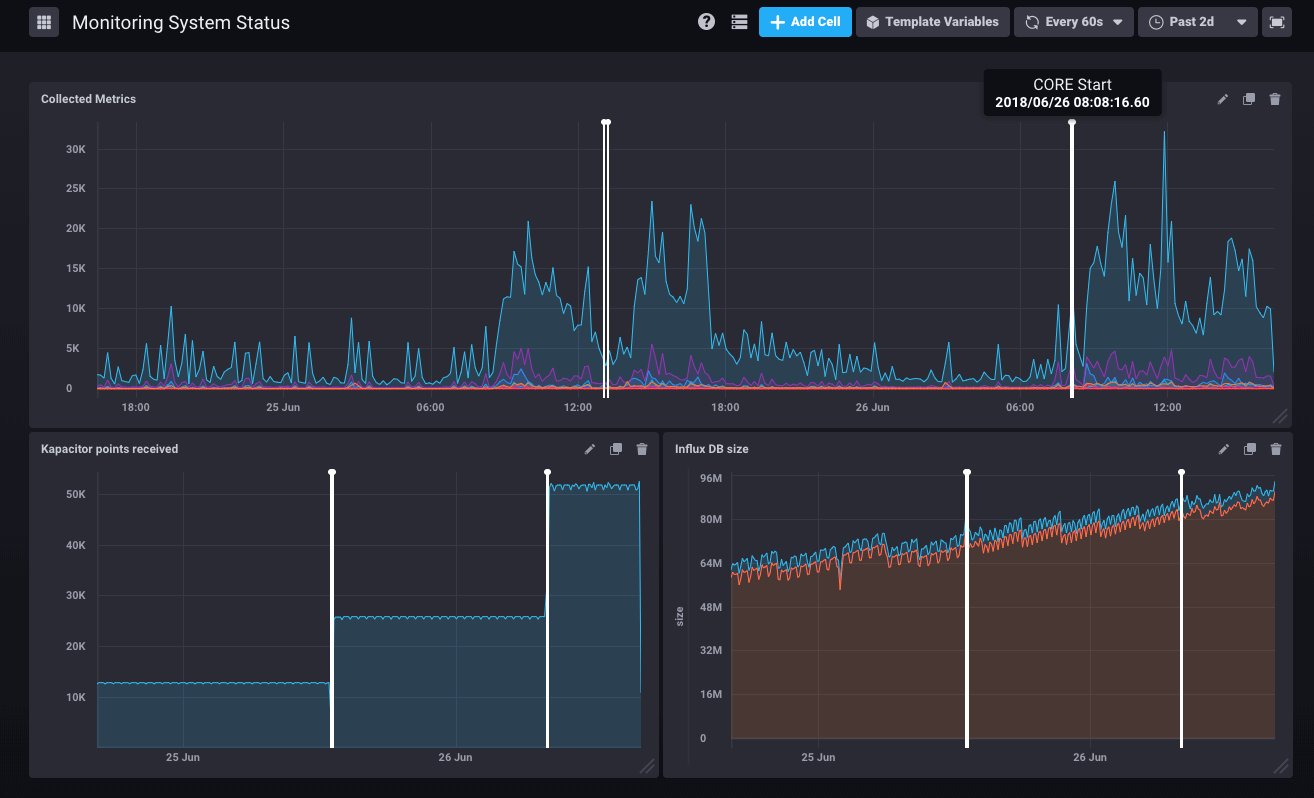
Task: Edit the Collected Metrics cell
Action: coord(1222,99)
